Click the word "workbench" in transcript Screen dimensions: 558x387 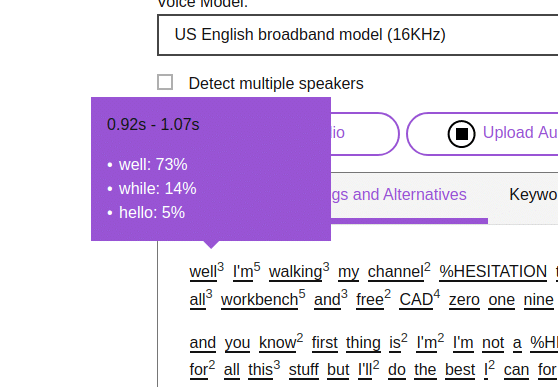(x=259, y=300)
